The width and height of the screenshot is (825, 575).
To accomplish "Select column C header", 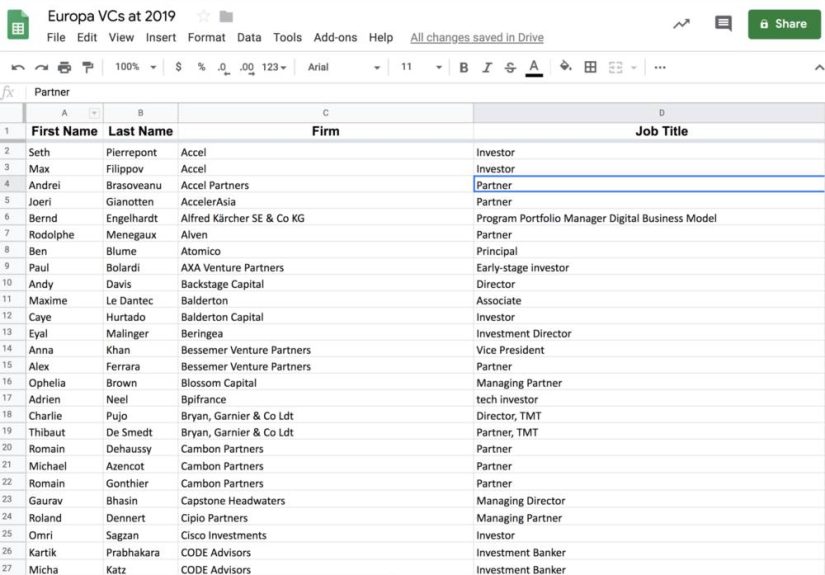I will click(326, 113).
